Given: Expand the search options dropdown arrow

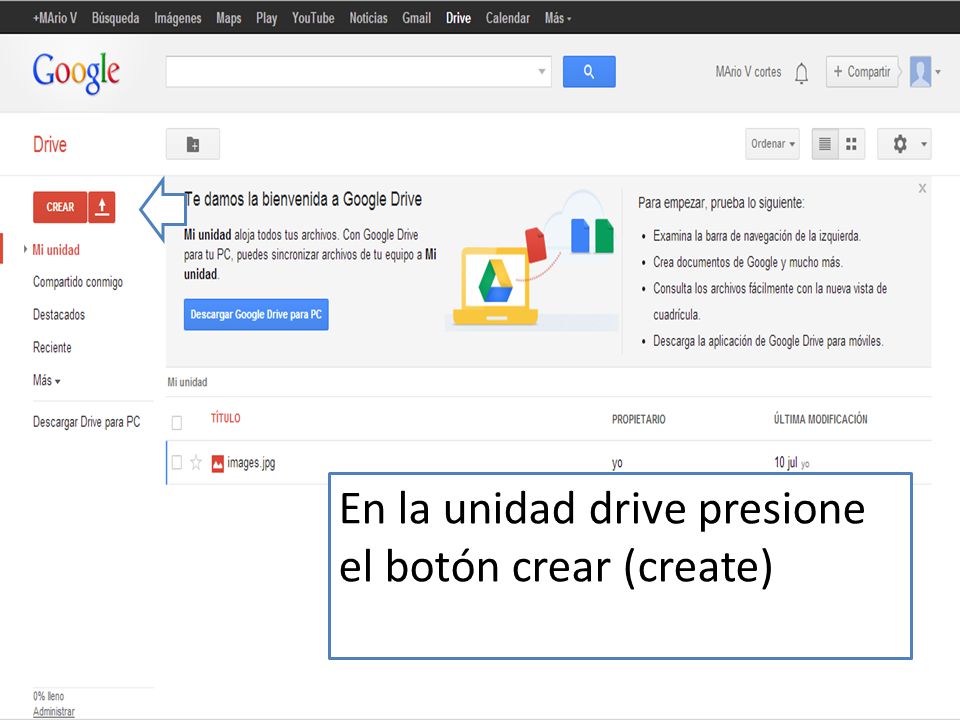Looking at the screenshot, I should [542, 72].
